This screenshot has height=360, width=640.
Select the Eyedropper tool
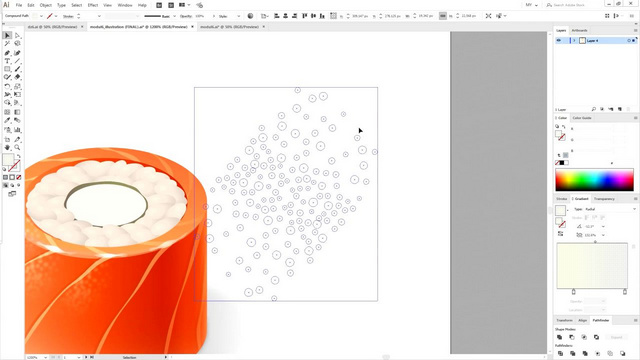point(7,120)
